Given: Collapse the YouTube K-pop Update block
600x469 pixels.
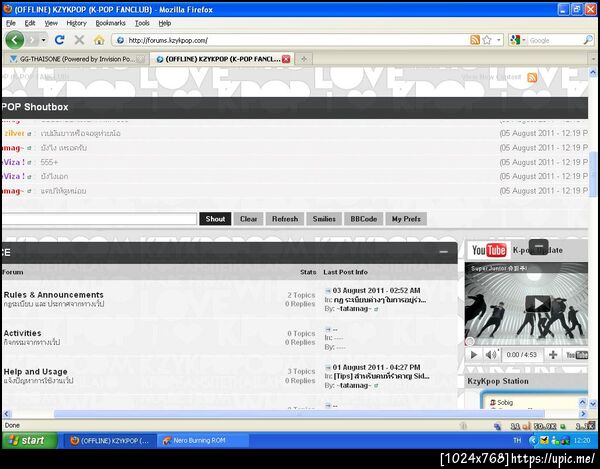Looking at the screenshot, I should [x=538, y=246].
